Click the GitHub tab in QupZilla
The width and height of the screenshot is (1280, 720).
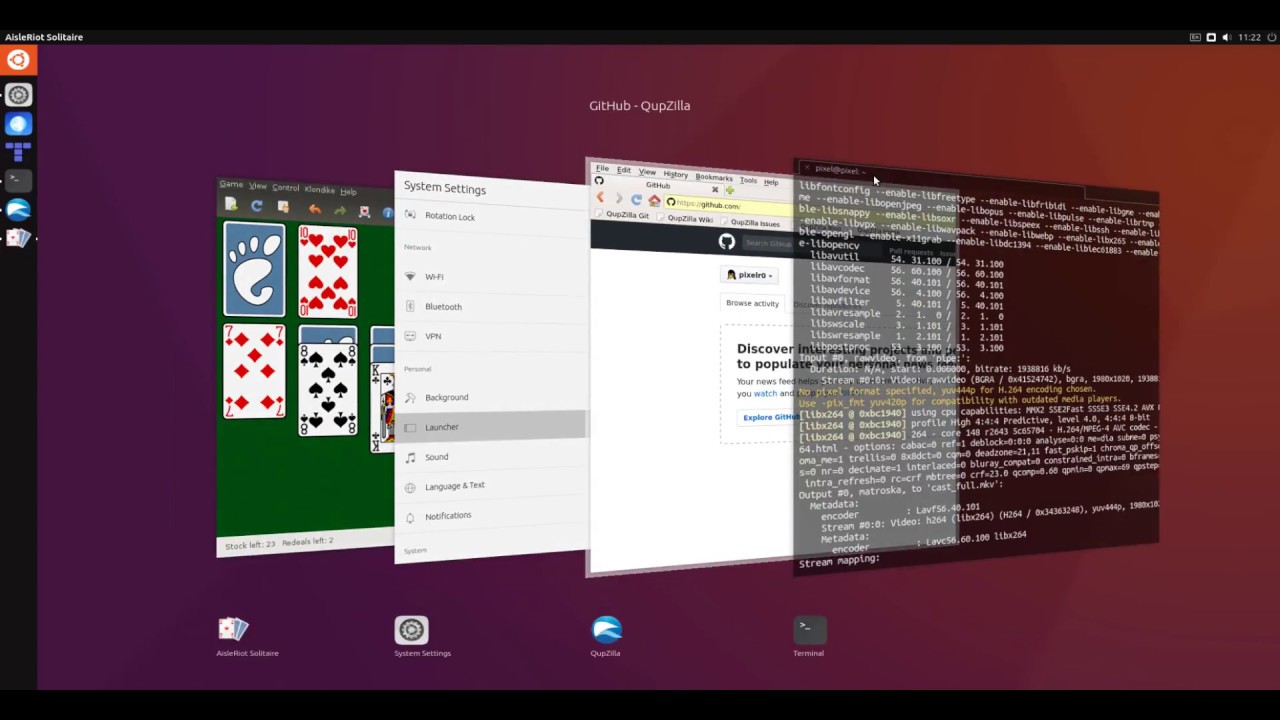point(658,185)
